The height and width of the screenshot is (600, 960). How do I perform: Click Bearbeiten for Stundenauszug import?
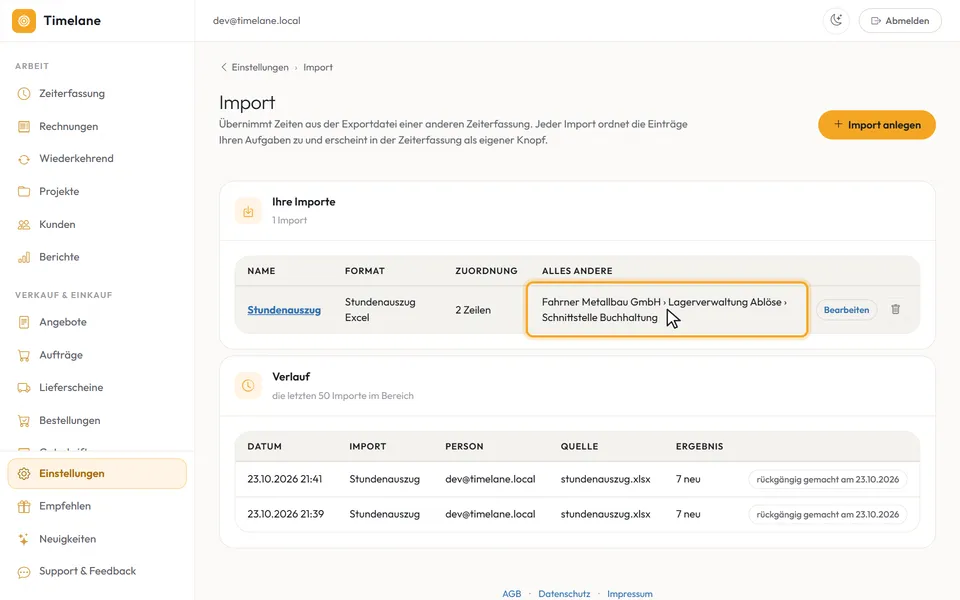tap(846, 310)
